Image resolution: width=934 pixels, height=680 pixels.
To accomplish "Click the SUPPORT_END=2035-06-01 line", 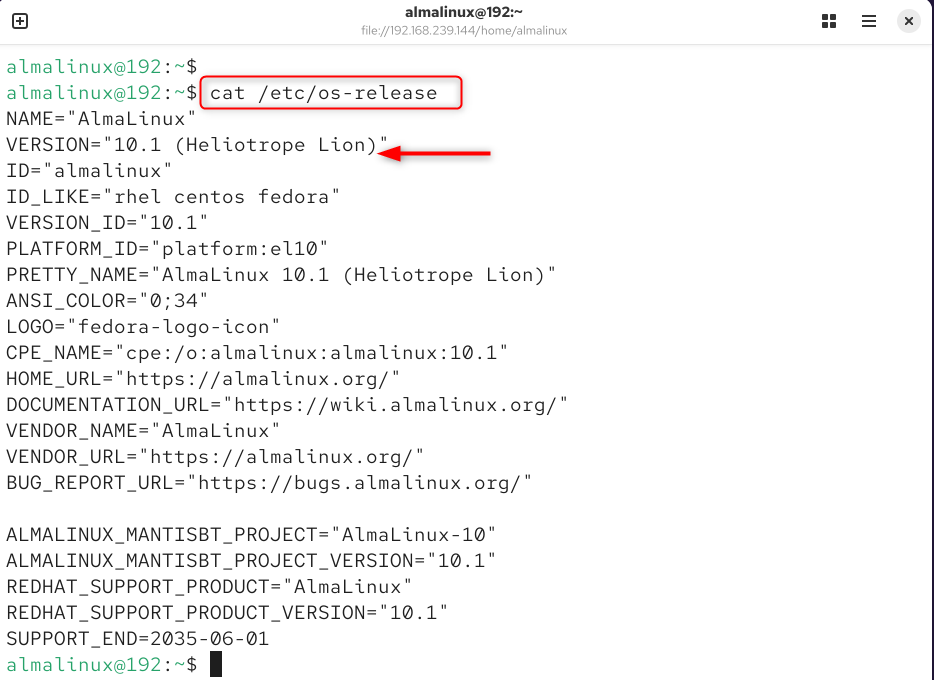I will [x=135, y=638].
